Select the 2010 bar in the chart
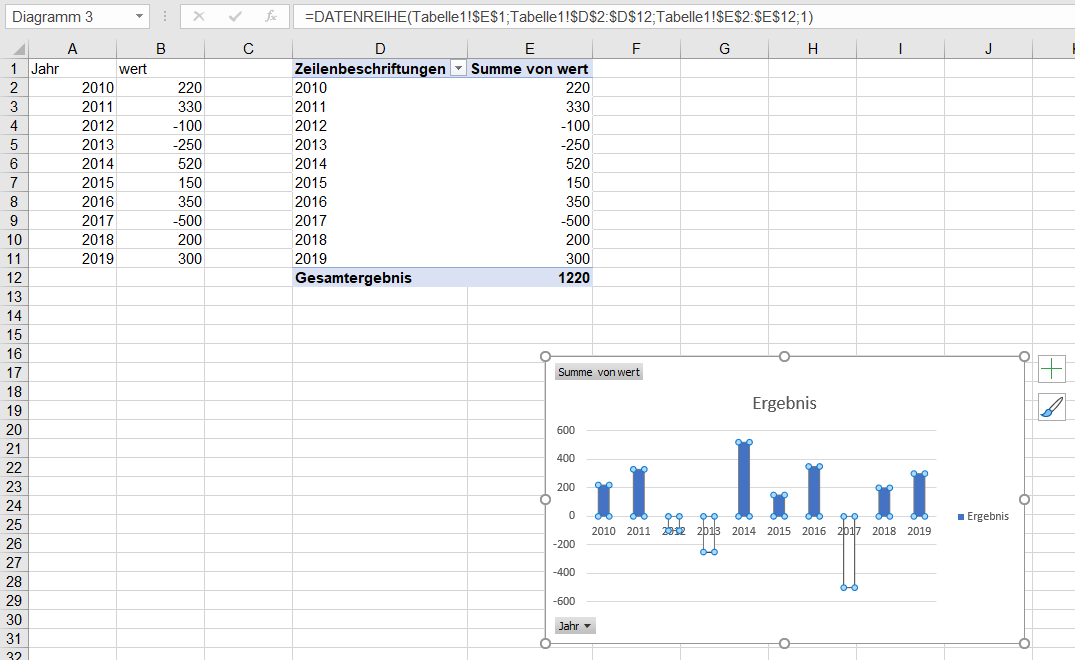 (x=603, y=500)
